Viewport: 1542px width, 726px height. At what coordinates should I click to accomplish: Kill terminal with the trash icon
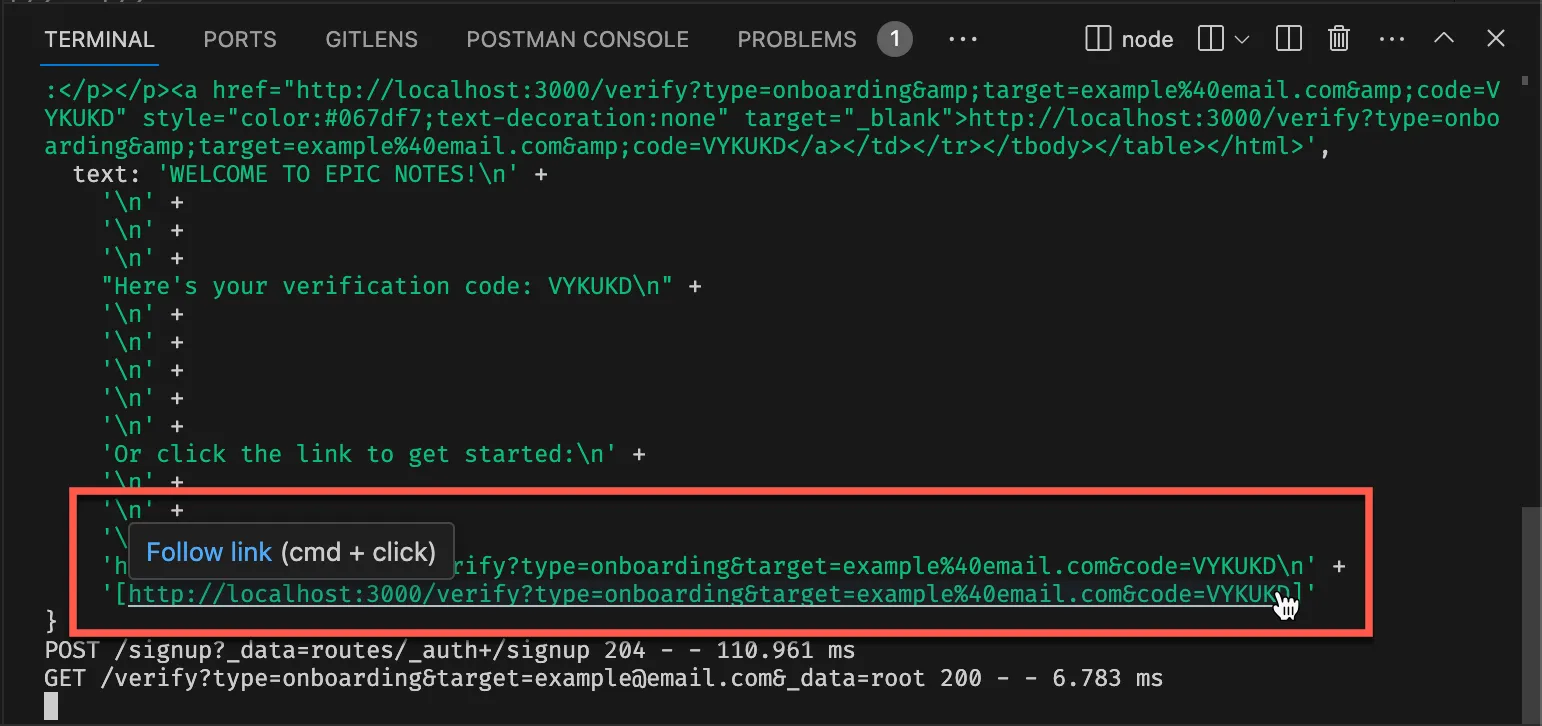(x=1338, y=39)
